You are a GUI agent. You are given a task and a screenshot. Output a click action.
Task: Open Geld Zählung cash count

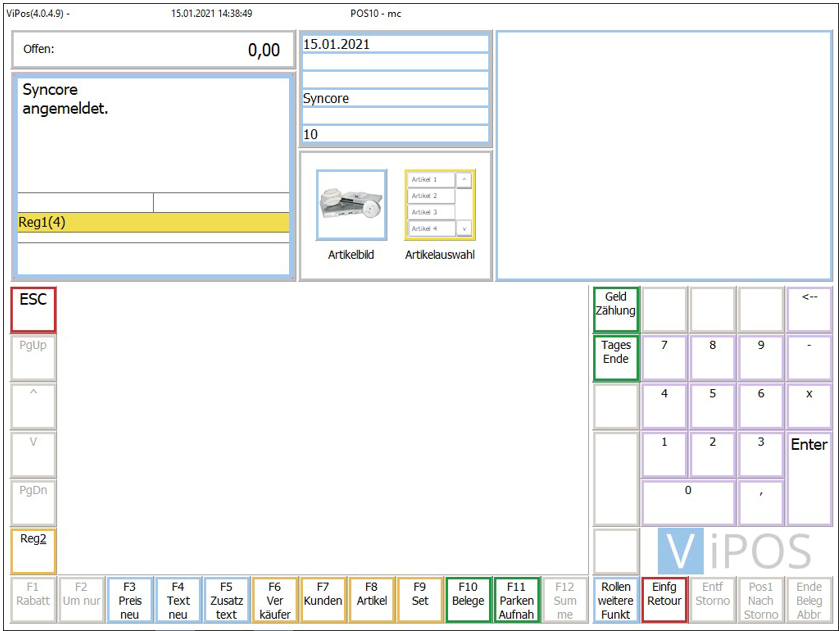click(x=616, y=309)
